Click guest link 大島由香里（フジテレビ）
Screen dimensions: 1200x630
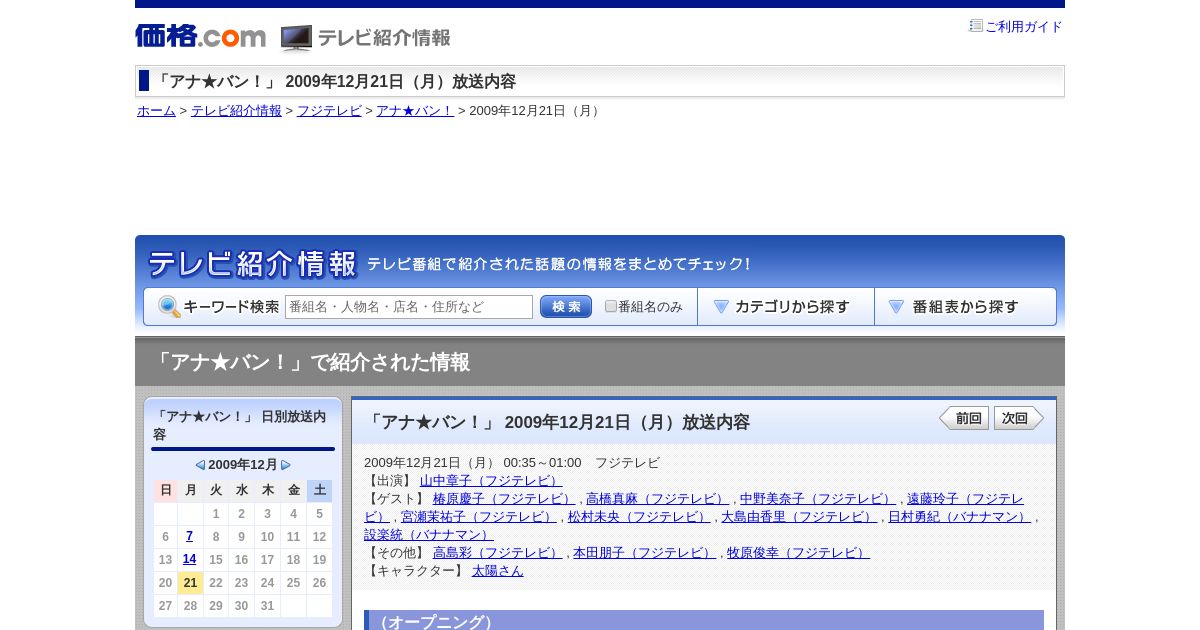pyautogui.click(x=799, y=517)
